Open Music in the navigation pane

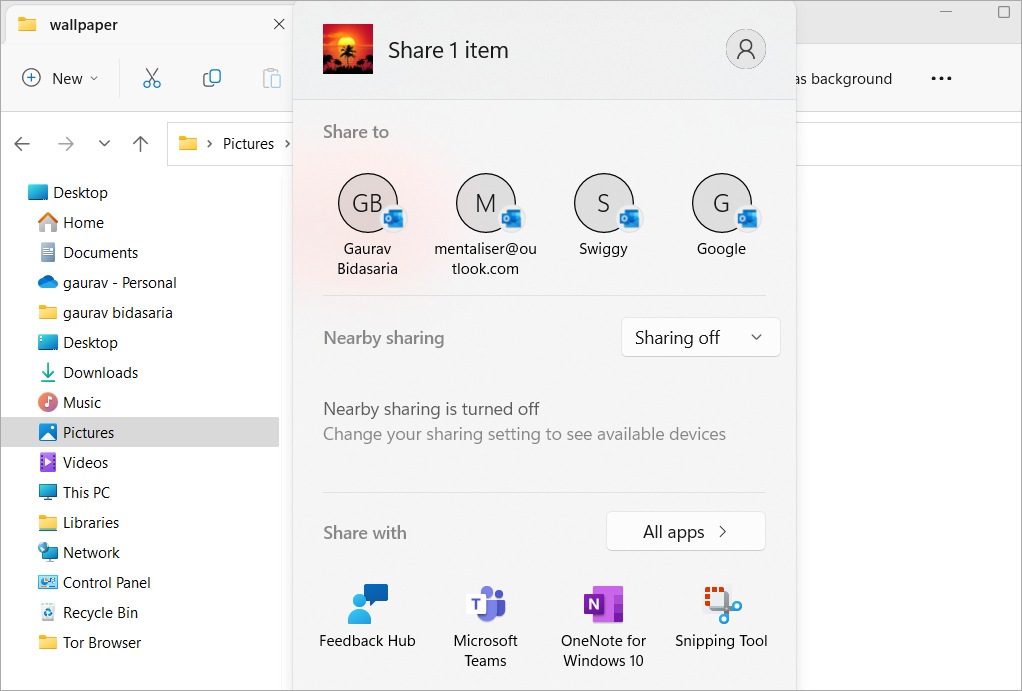70,402
